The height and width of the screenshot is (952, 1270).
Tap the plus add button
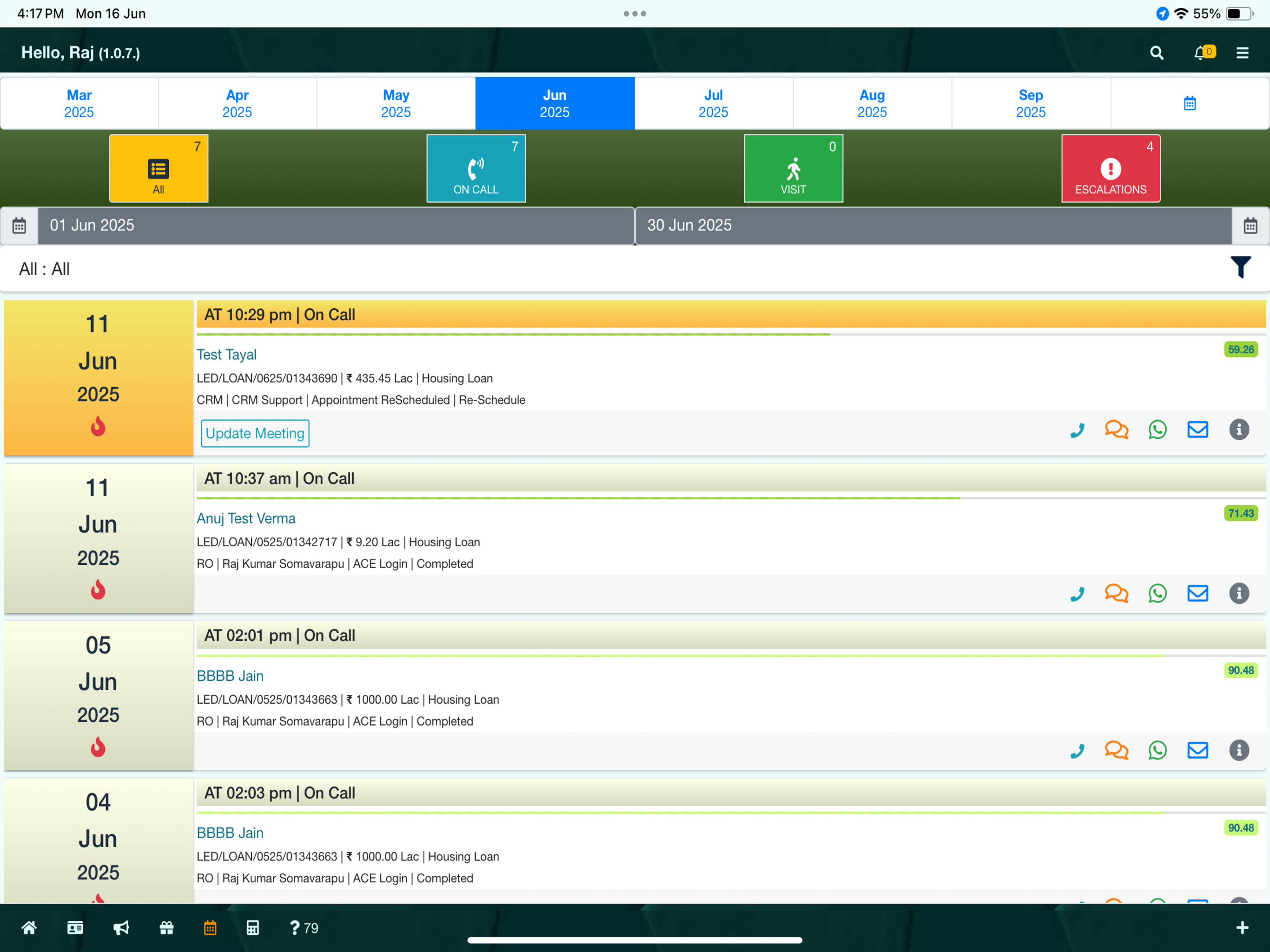point(1243,928)
